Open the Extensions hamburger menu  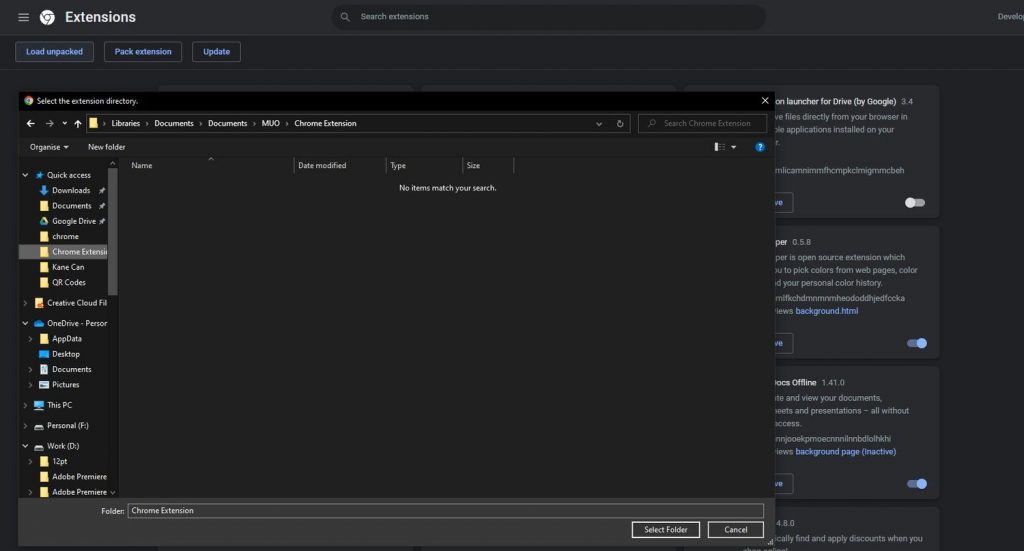click(24, 17)
